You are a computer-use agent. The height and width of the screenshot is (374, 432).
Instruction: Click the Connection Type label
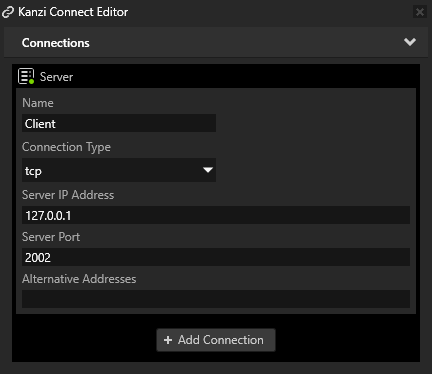coord(66,147)
